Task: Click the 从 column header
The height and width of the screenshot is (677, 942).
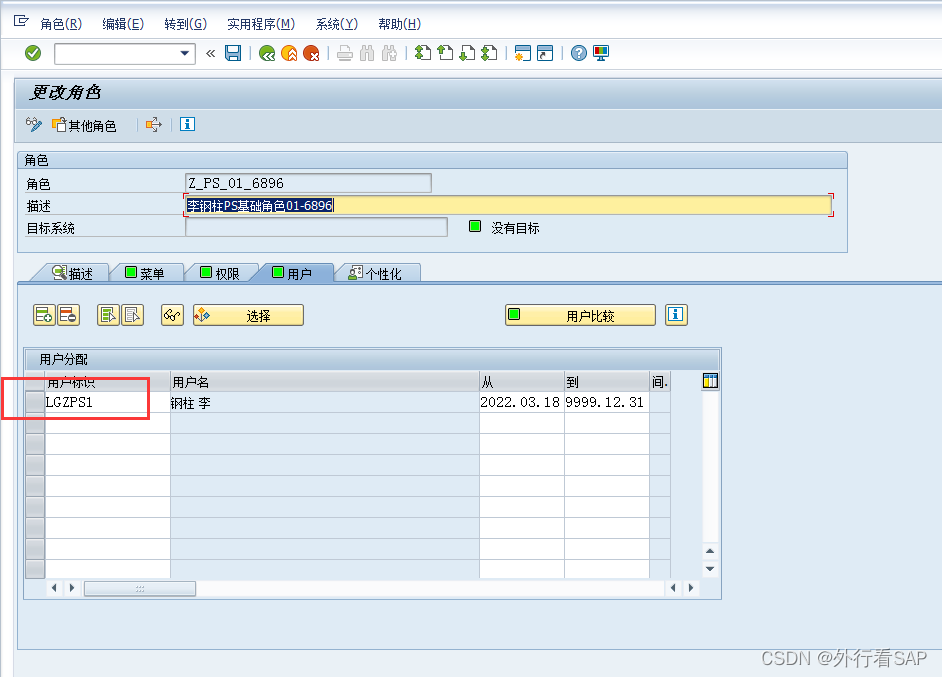Action: pyautogui.click(x=521, y=381)
